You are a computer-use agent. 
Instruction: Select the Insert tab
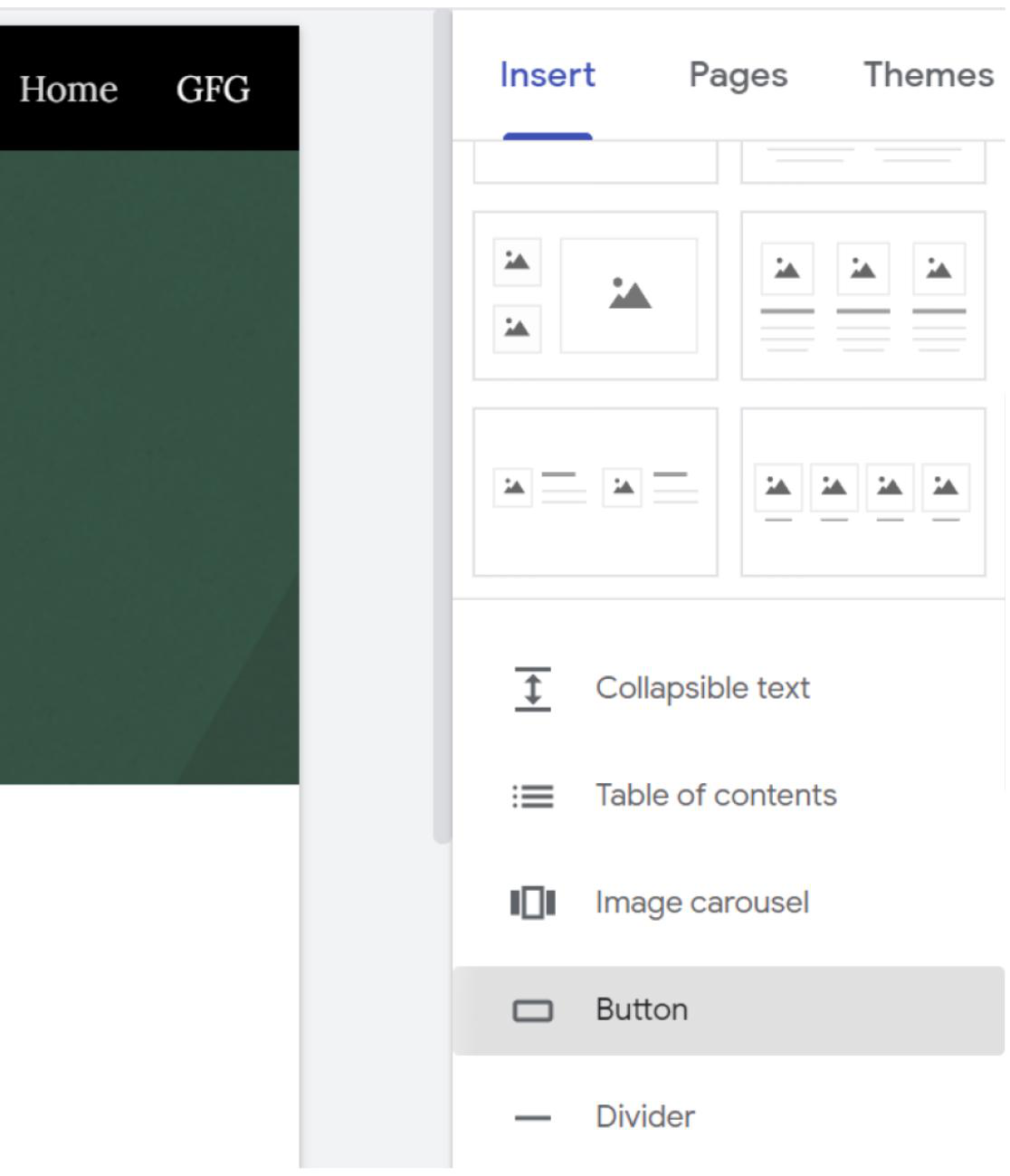click(548, 75)
